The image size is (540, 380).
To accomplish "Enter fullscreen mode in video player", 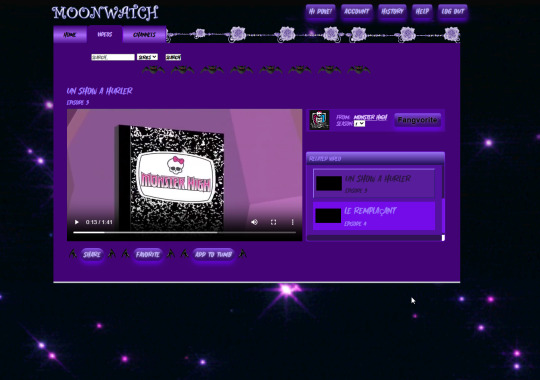I will click(x=273, y=222).
